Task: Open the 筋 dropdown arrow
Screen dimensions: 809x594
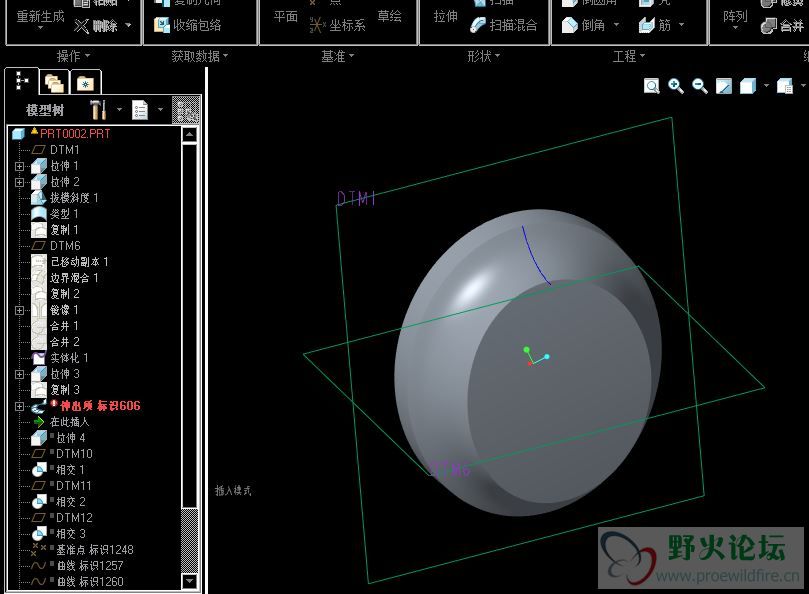Action: [x=681, y=25]
